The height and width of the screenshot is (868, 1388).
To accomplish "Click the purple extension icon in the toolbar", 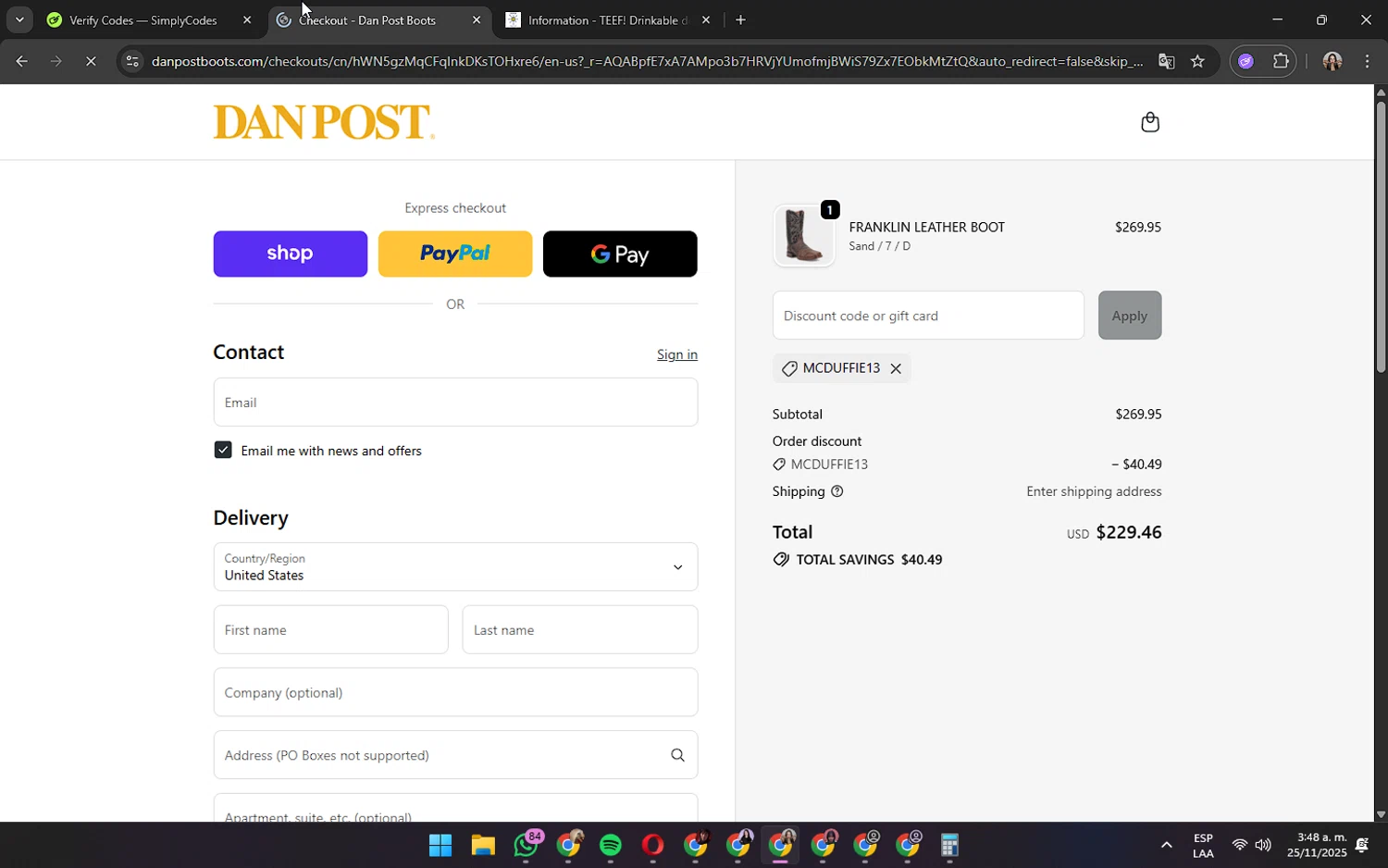I will (1245, 61).
